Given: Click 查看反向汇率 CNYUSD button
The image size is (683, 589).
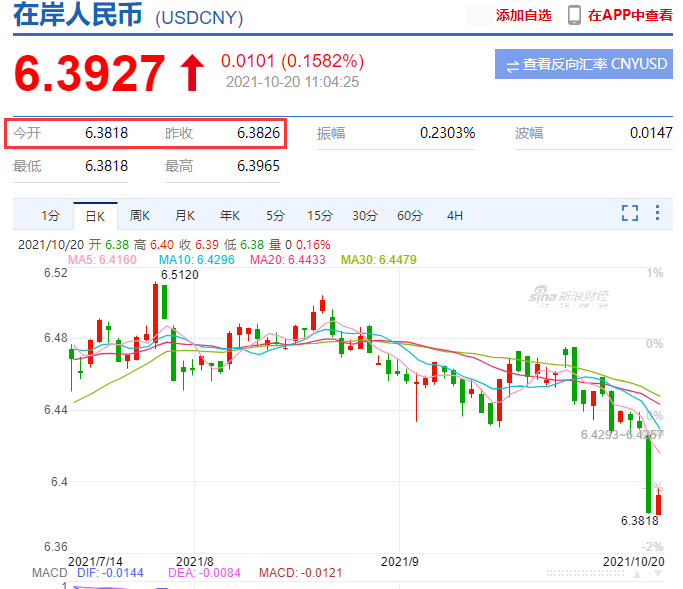Looking at the screenshot, I should pos(584,64).
